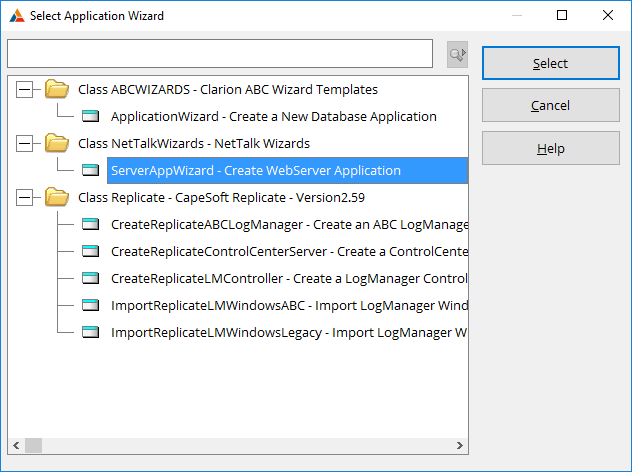Image resolution: width=632 pixels, height=472 pixels.
Task: Click the ImportReplicateLMWindowsLegacy item icon
Action: (91, 332)
